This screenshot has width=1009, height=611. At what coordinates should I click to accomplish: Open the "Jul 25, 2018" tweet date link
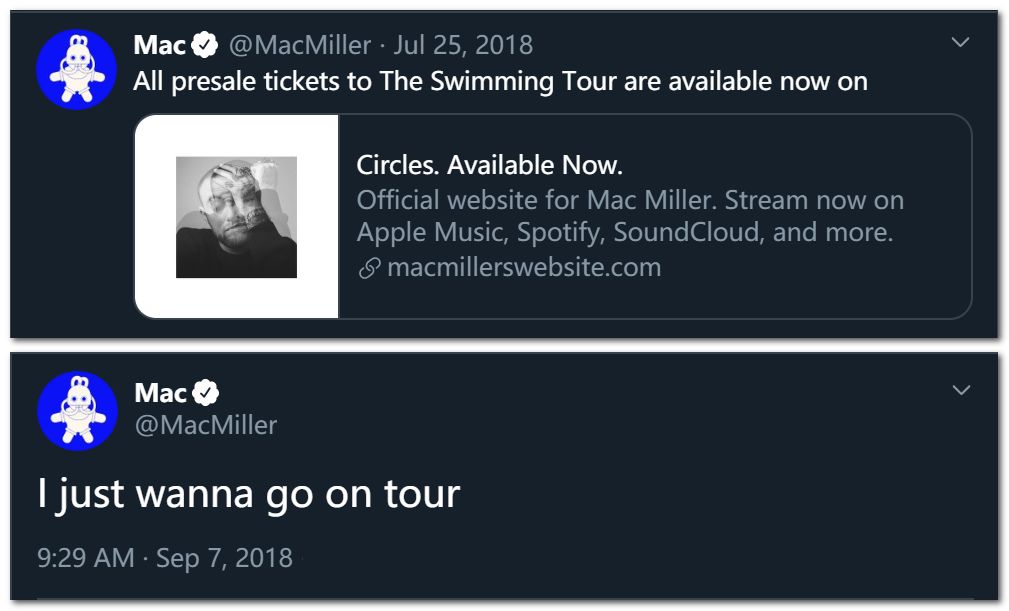click(x=463, y=45)
